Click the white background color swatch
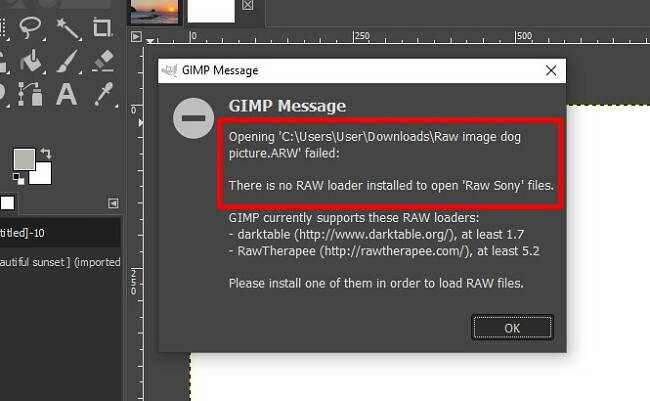The image size is (650, 401). pyautogui.click(x=43, y=175)
